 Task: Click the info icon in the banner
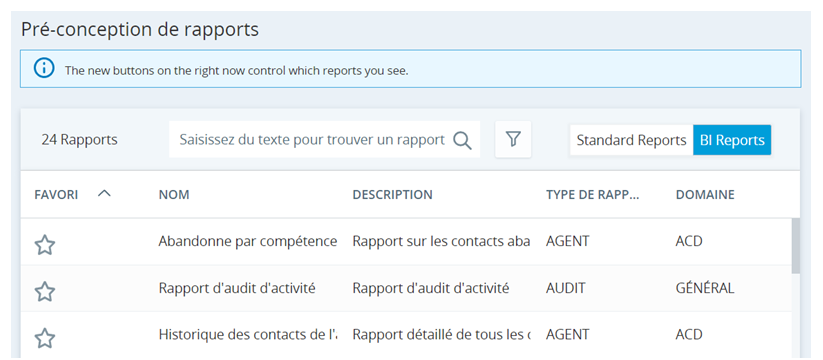point(44,69)
